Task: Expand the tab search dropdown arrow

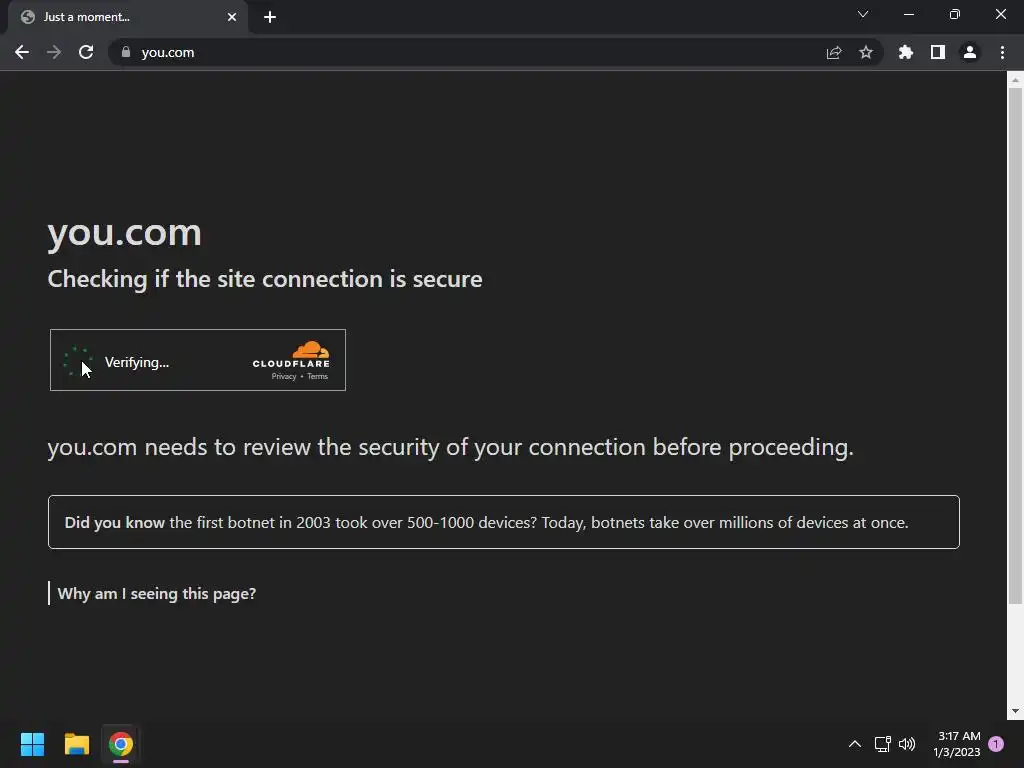Action: click(863, 14)
